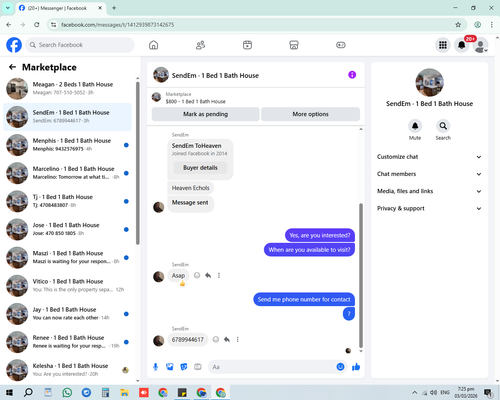Open the Gaming icon in top navigation
This screenshot has width=500, height=400.
coord(341,45)
